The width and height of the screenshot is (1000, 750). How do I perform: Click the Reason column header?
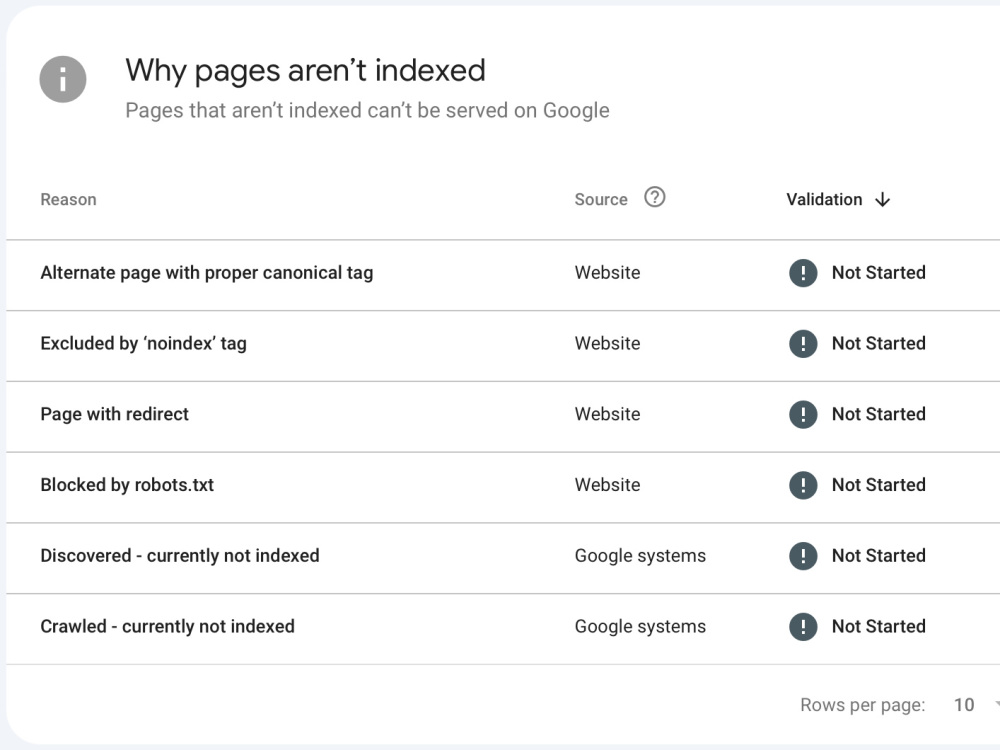point(68,200)
